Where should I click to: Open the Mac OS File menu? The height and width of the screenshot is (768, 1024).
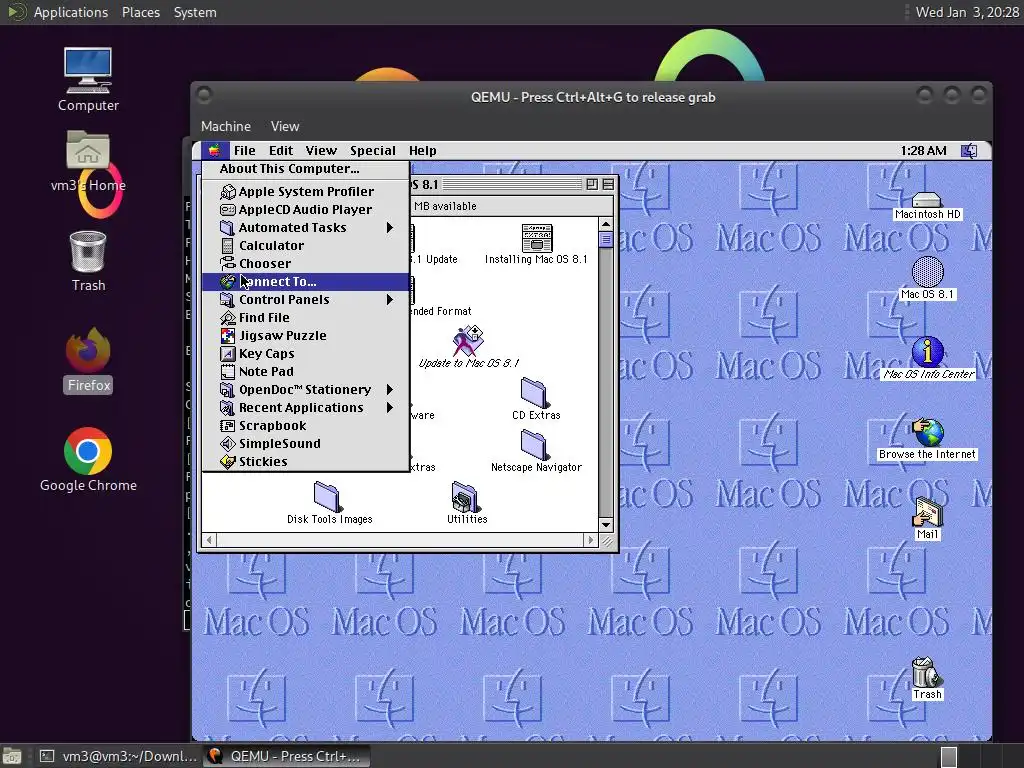[x=245, y=151]
